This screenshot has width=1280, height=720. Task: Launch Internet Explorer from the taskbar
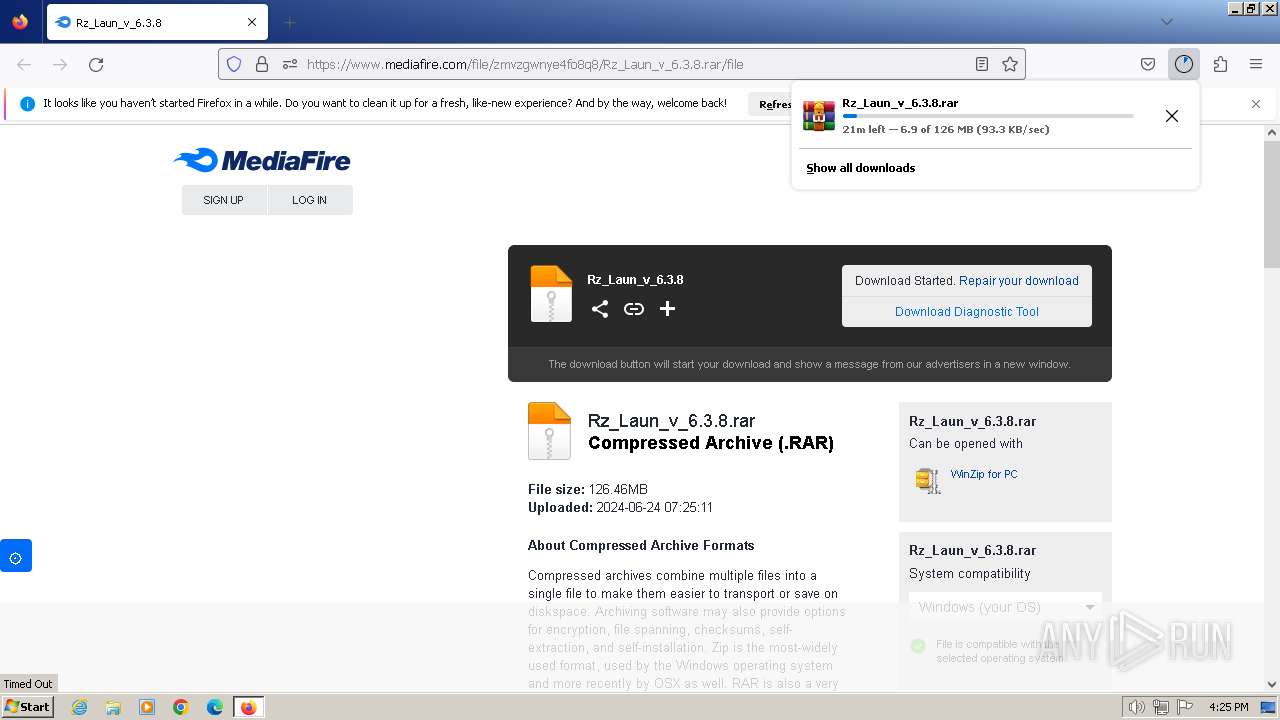coord(79,707)
